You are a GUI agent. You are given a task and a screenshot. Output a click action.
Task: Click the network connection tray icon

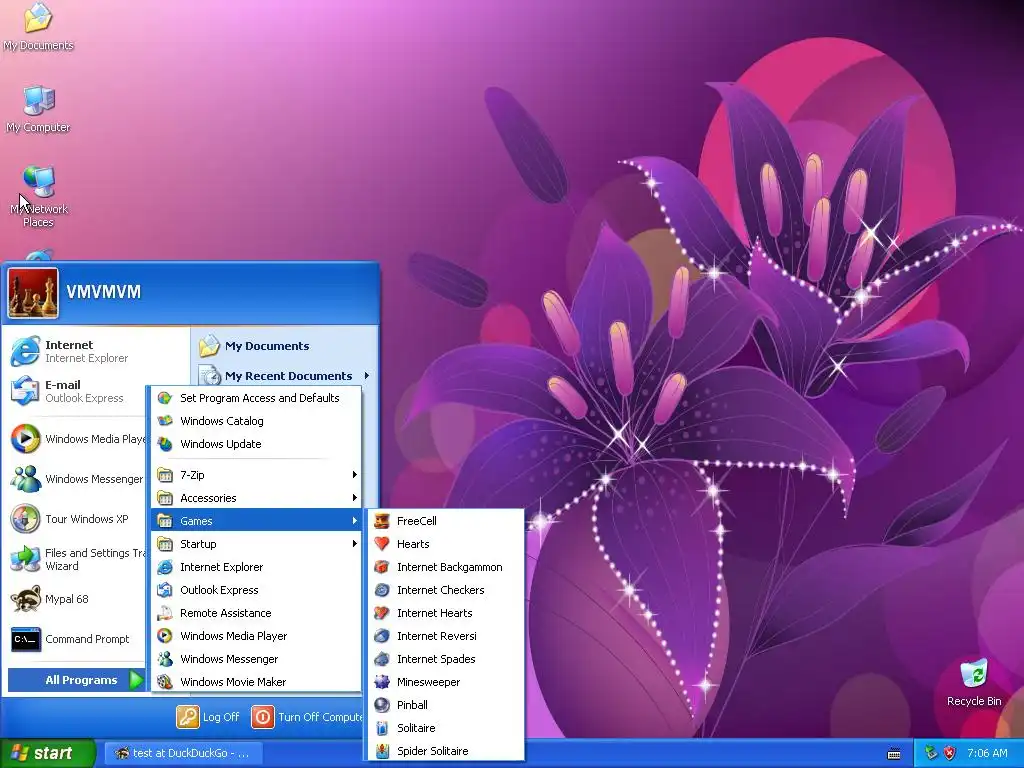931,753
